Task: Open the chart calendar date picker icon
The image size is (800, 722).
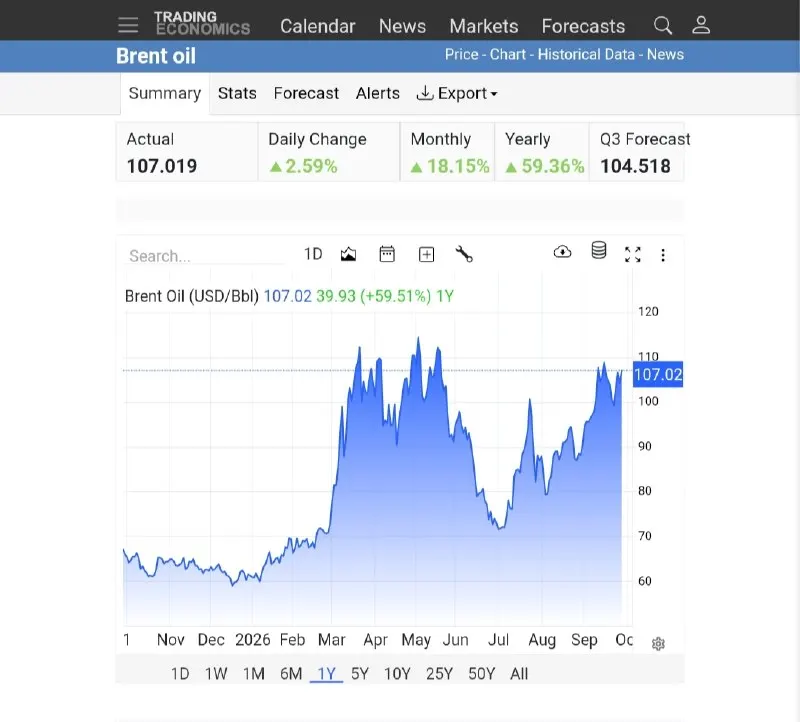Action: click(x=387, y=254)
